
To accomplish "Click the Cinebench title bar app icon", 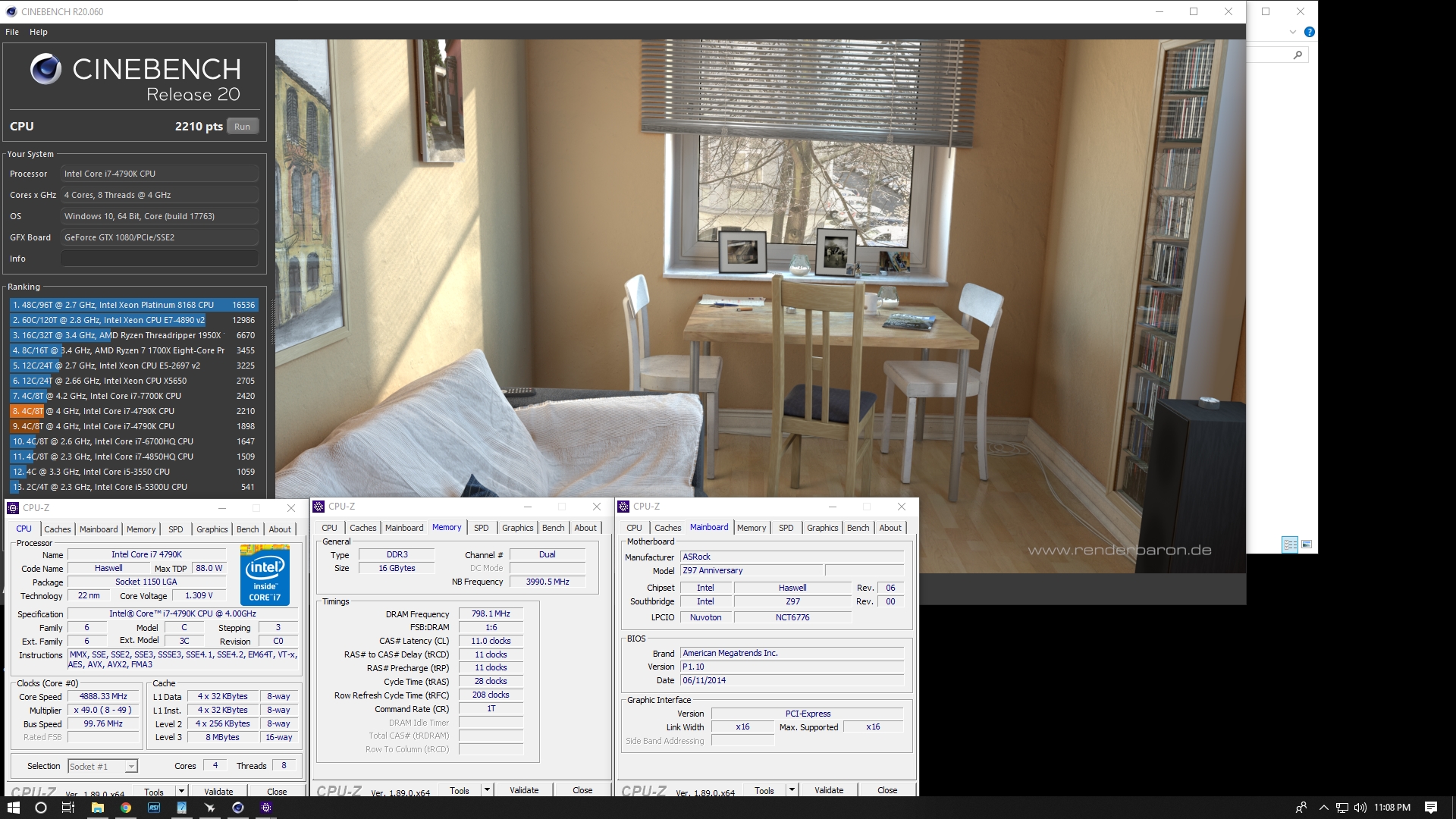I will click(x=11, y=11).
